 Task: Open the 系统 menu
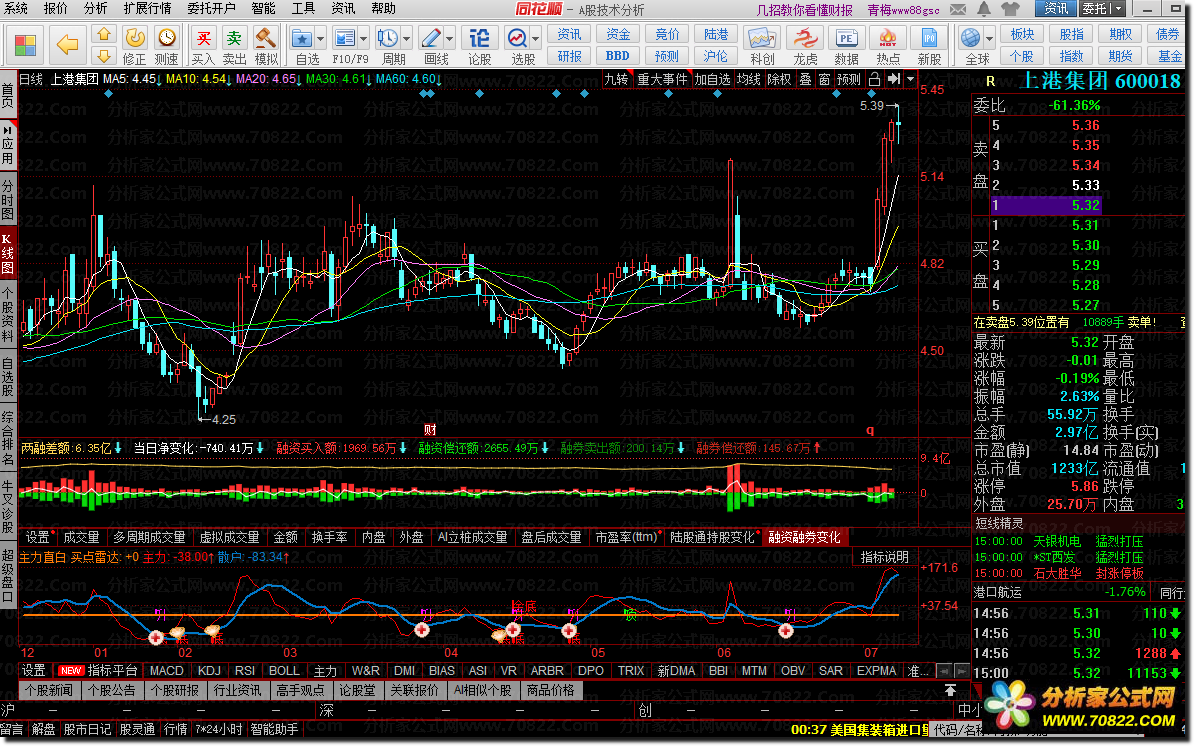click(x=15, y=8)
